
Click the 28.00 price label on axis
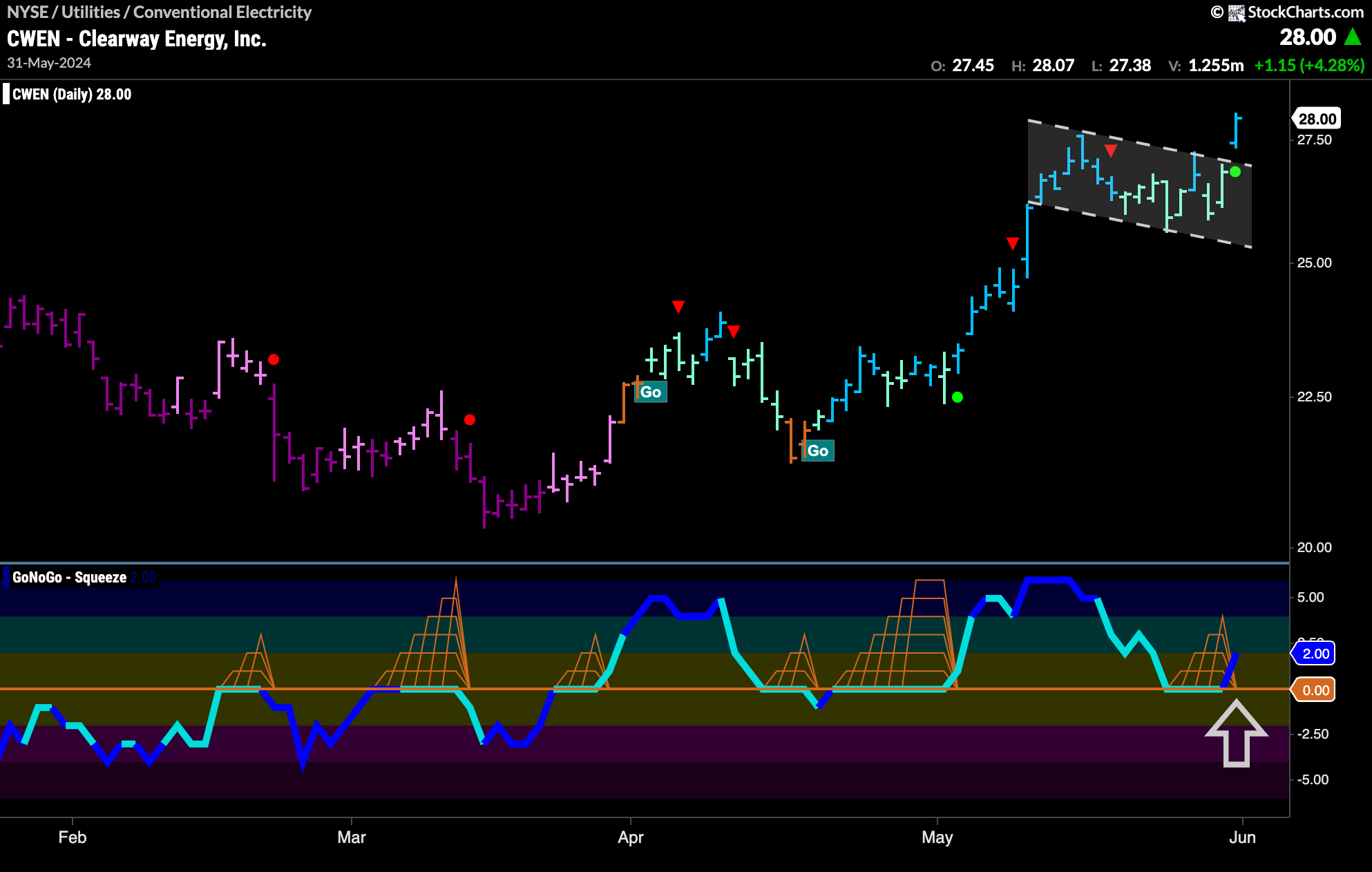1317,119
